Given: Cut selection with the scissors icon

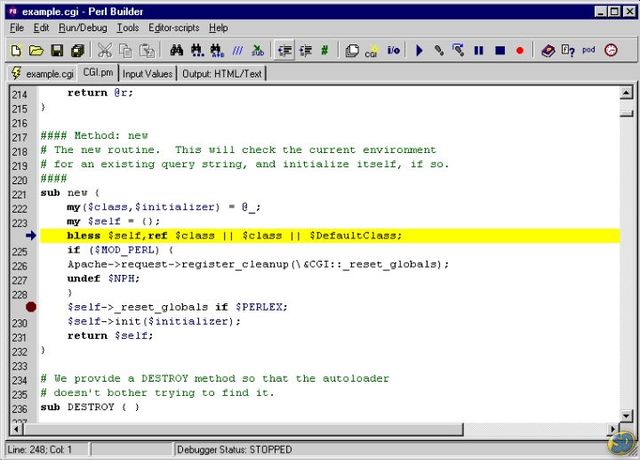Looking at the screenshot, I should [104, 51].
